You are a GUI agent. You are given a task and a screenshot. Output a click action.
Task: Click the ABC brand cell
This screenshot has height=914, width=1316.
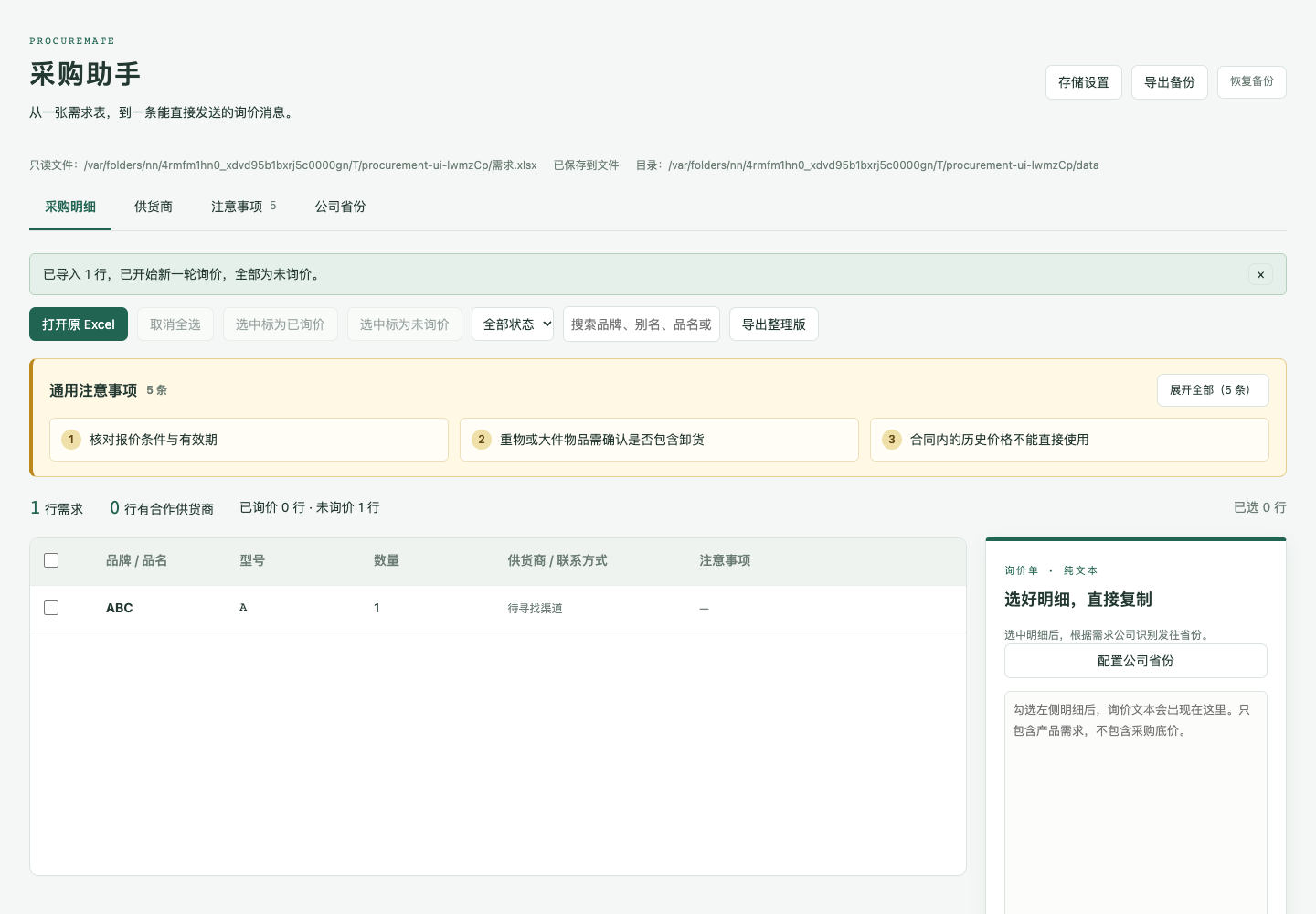120,608
